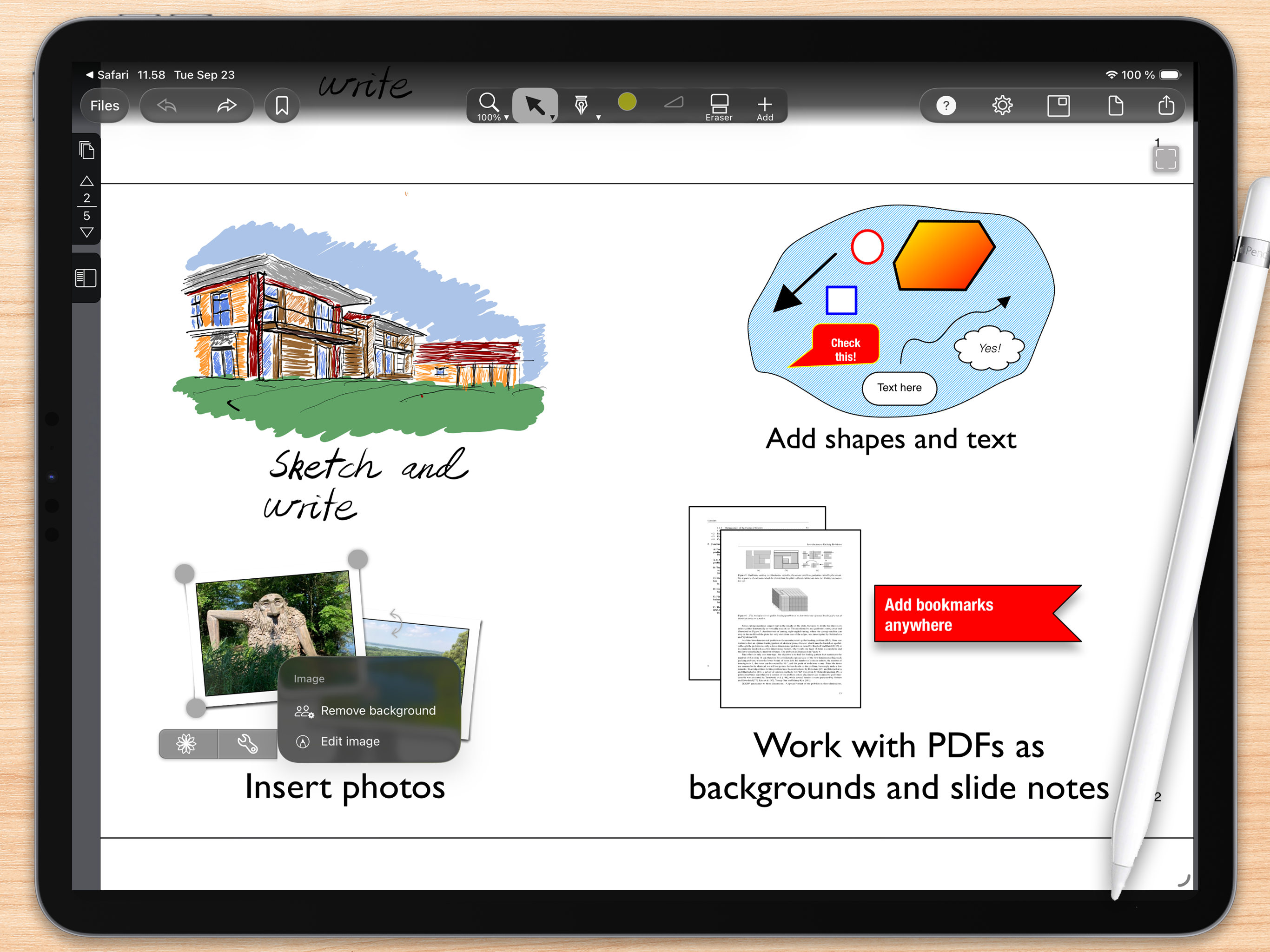
Task: Open the bookmark button
Action: (x=282, y=106)
